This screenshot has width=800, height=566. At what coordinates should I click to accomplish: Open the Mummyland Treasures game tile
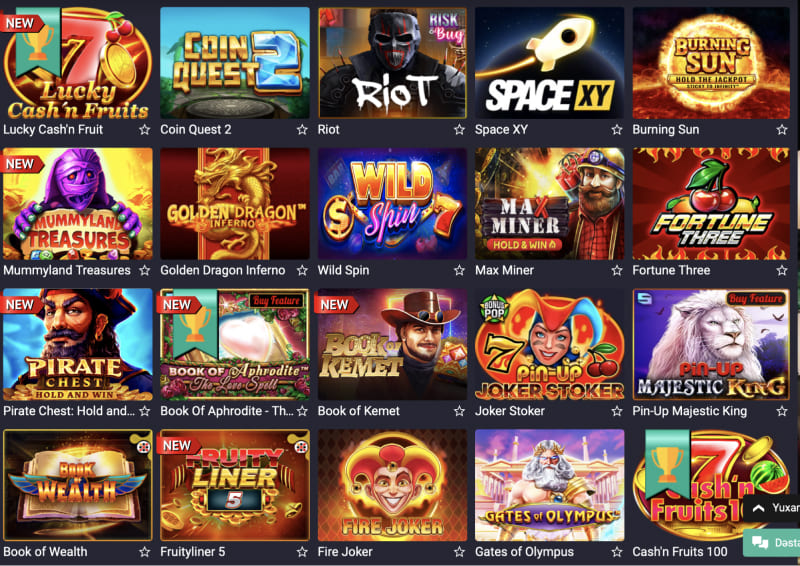tap(78, 204)
